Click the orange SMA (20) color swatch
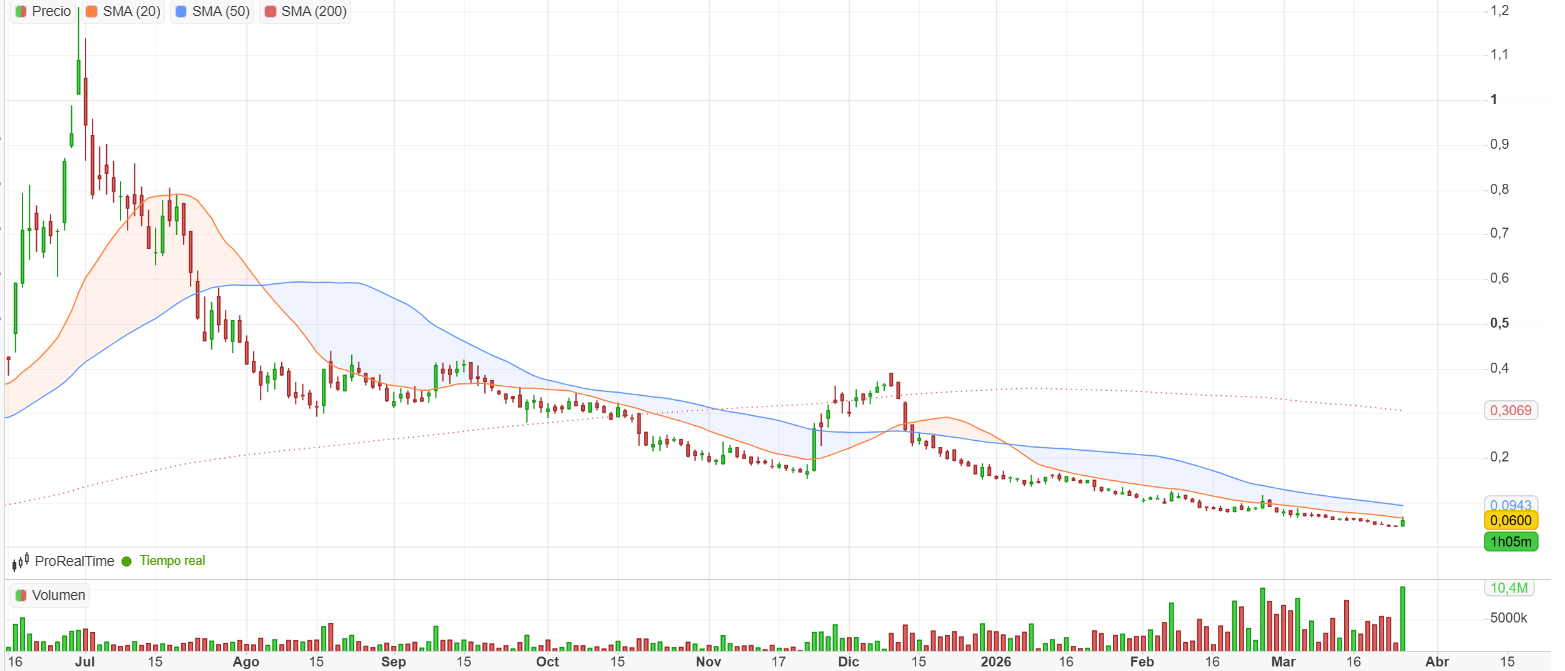The width and height of the screenshot is (1565, 671). pos(92,12)
